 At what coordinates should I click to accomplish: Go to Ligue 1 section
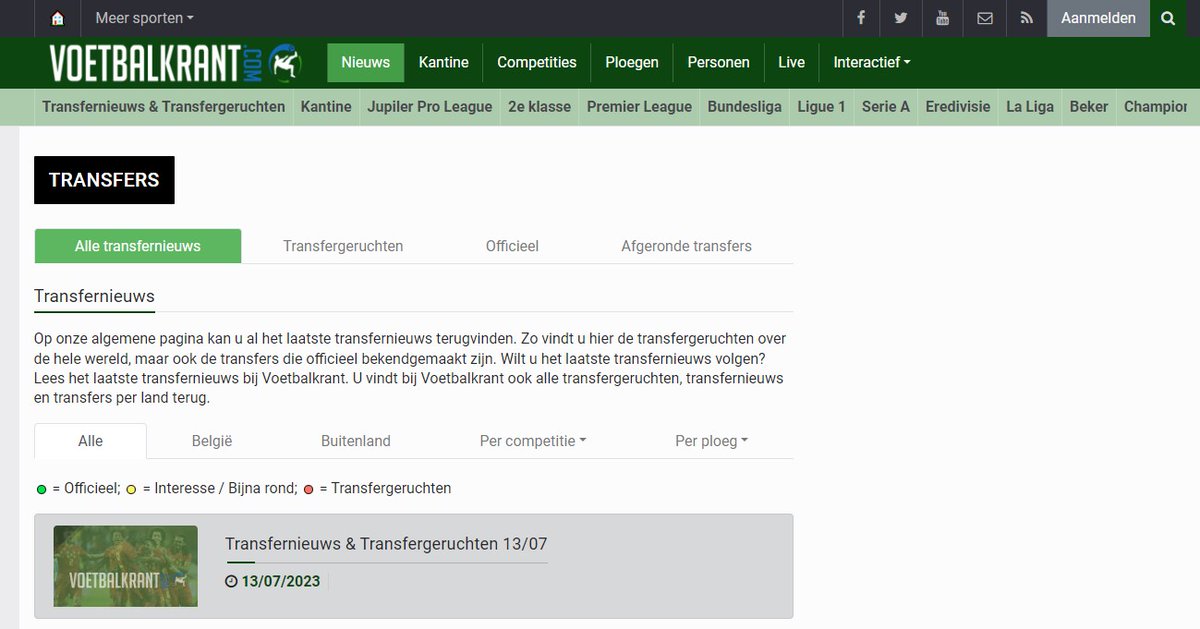coord(822,107)
